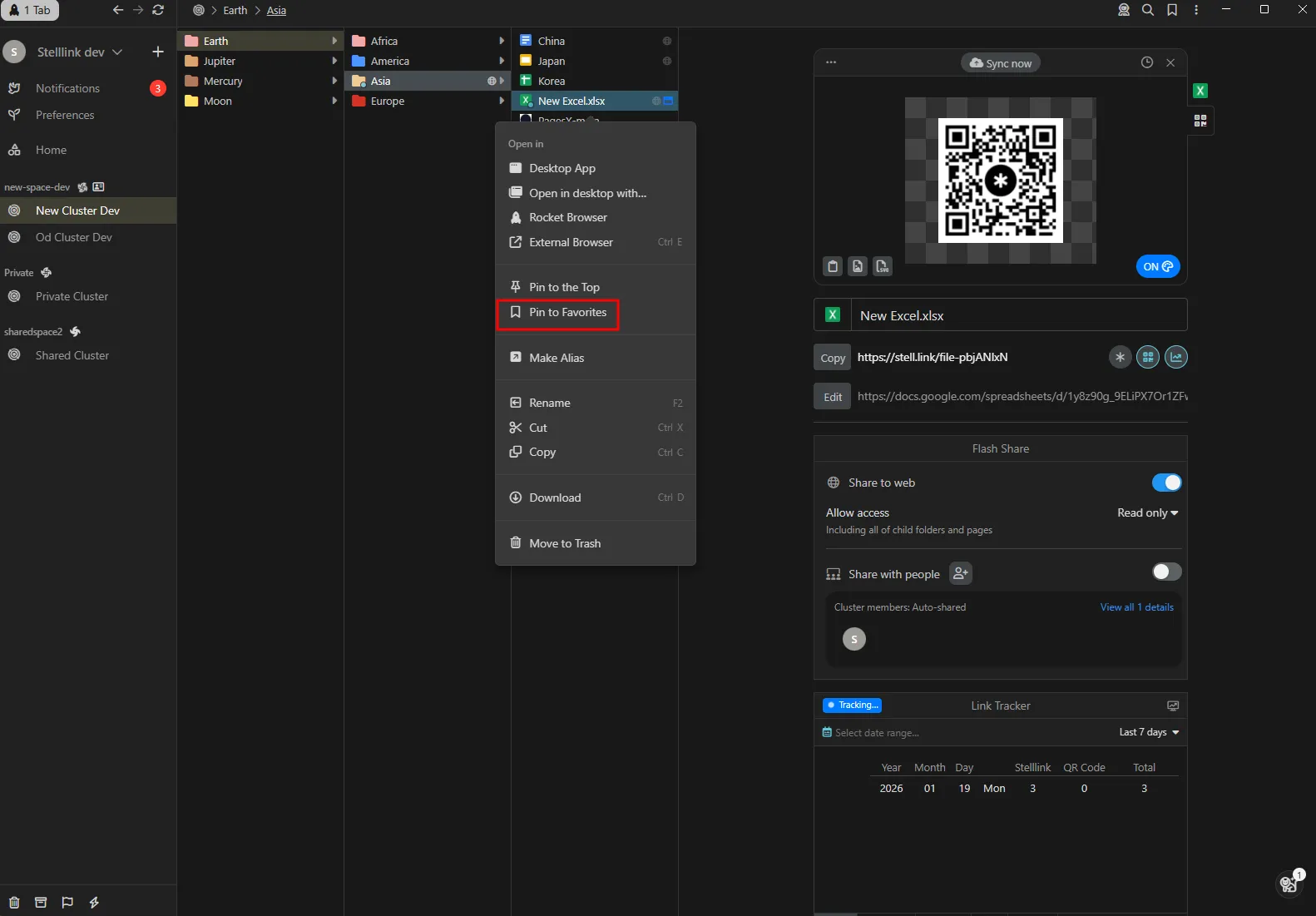Choose Move to Trash from the context menu
The width and height of the screenshot is (1316, 916).
click(x=564, y=543)
